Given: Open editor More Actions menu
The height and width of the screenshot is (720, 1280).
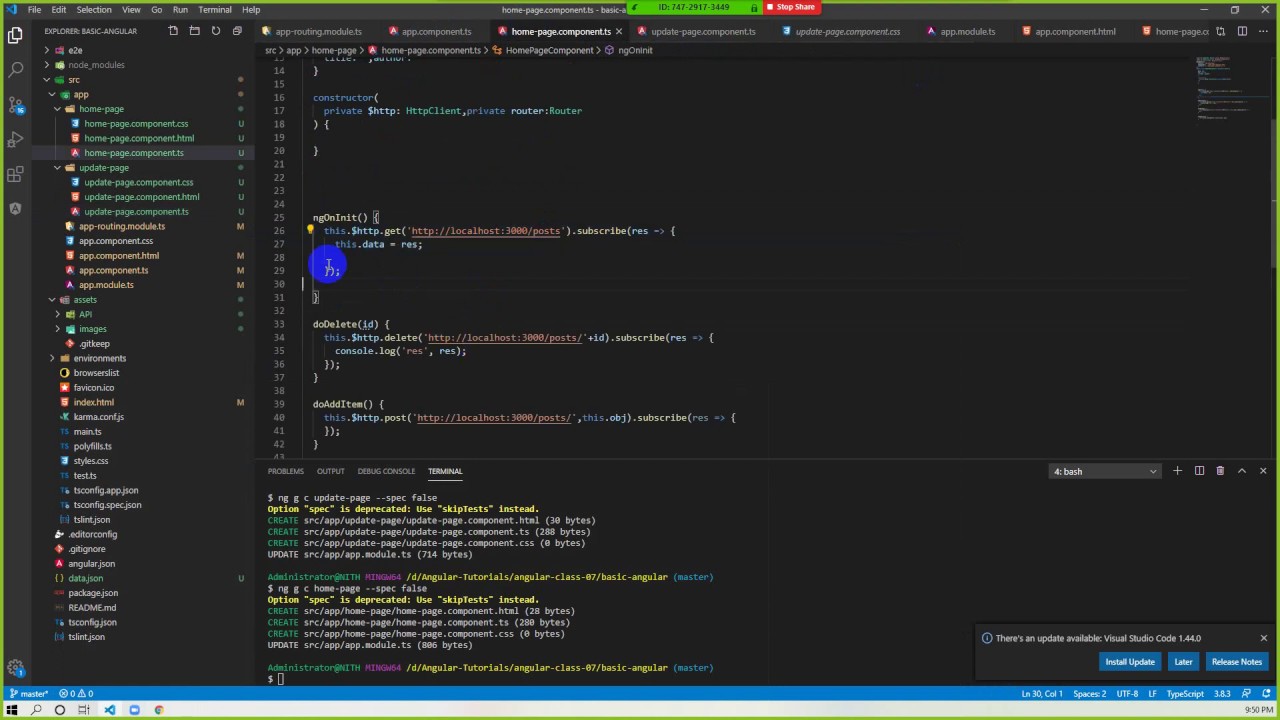Looking at the screenshot, I should click(x=1263, y=31).
